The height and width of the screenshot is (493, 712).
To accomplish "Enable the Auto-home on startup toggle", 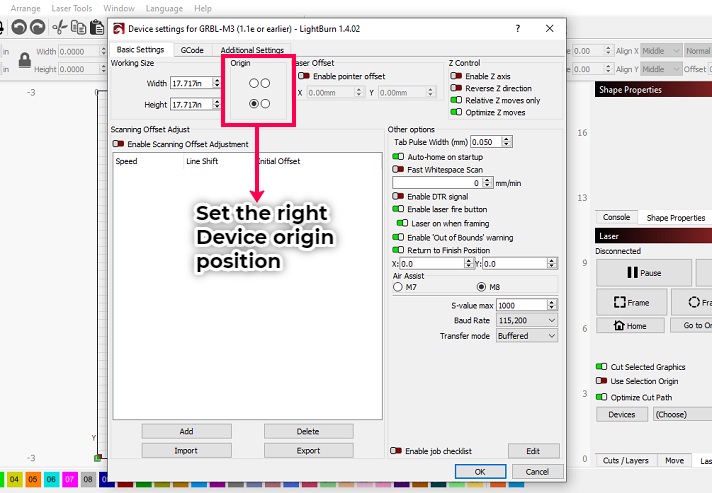I will pyautogui.click(x=399, y=157).
